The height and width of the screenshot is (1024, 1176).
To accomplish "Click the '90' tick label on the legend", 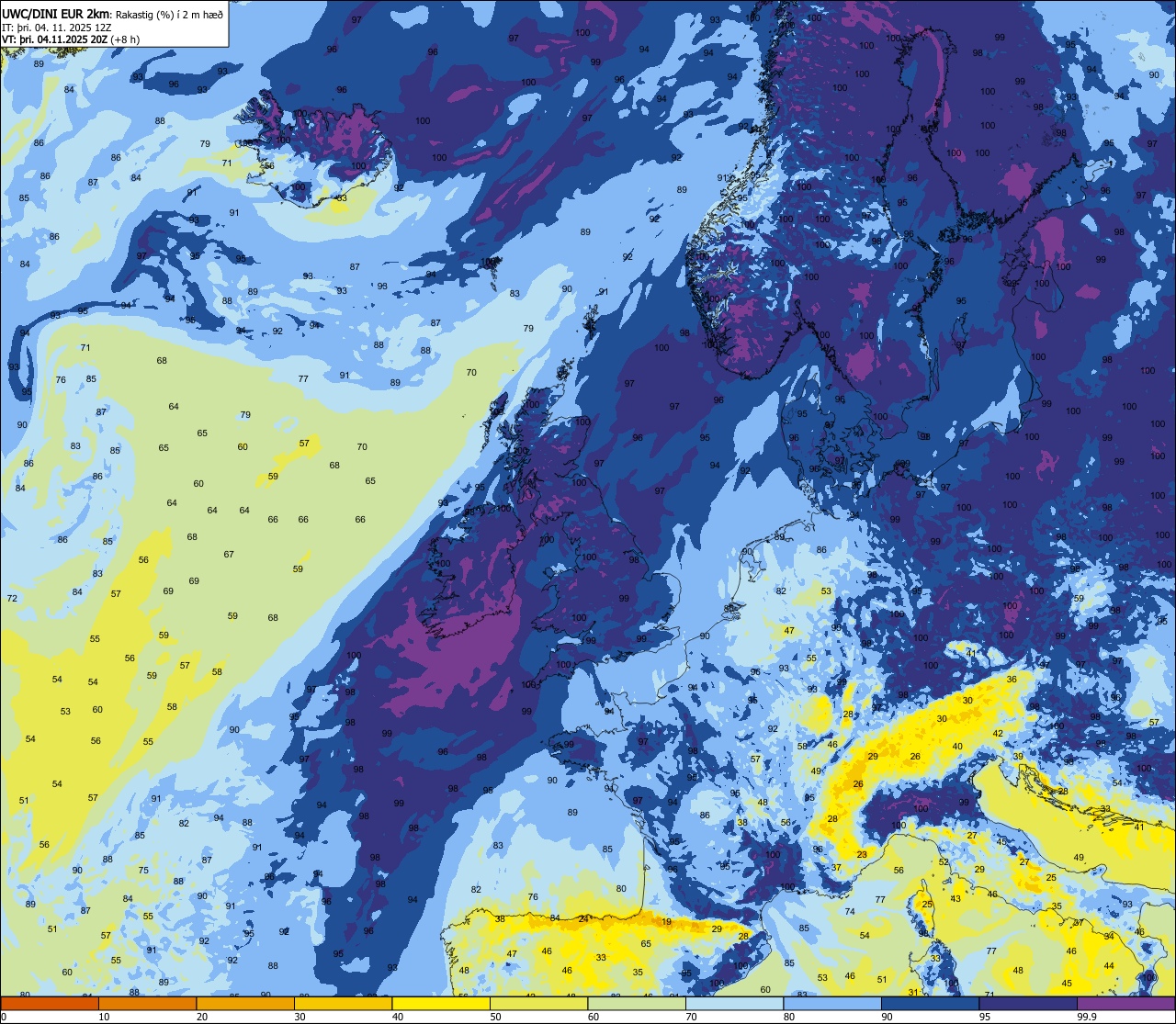I will [887, 1017].
